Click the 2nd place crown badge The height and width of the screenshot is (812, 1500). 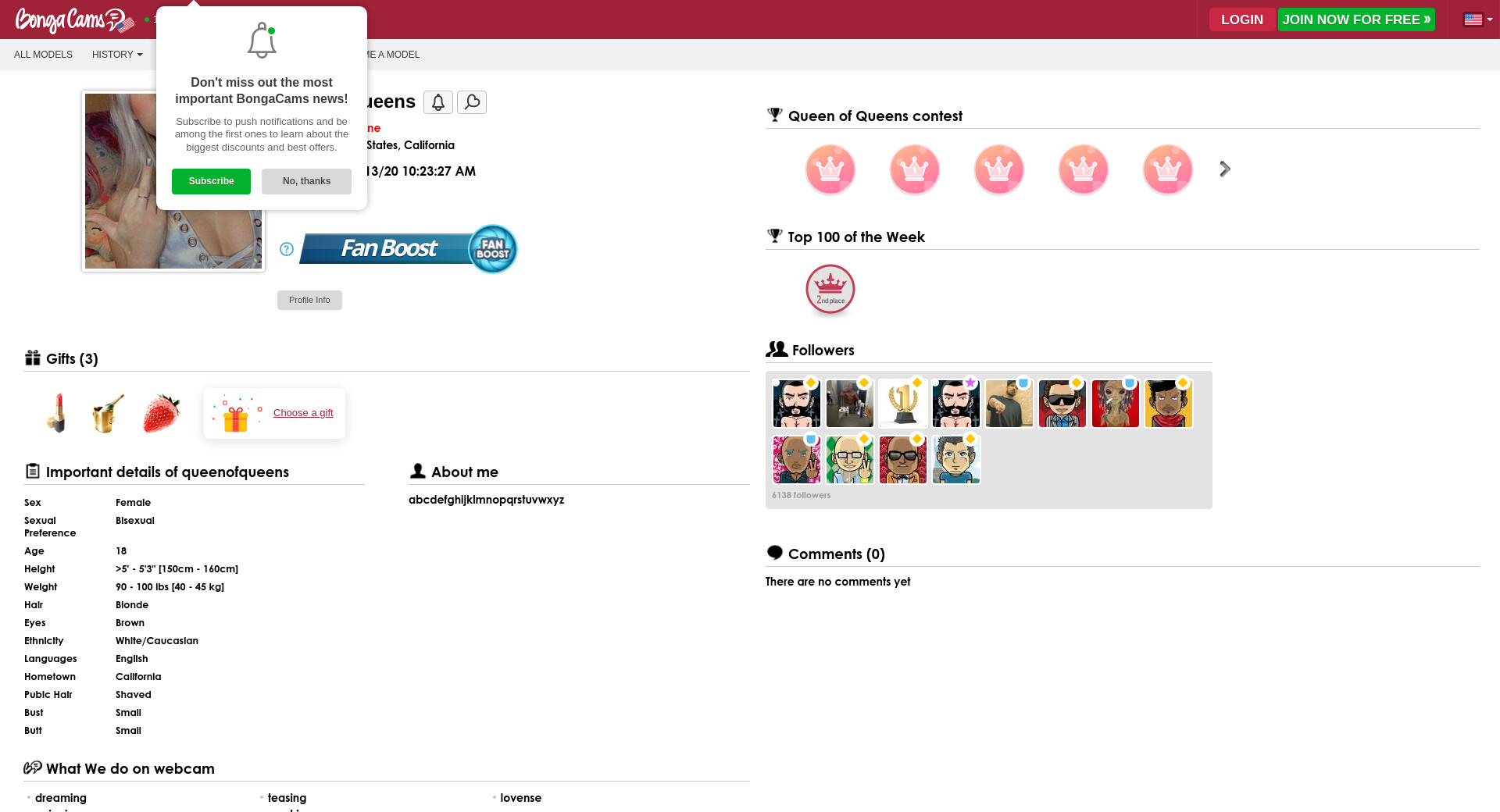(x=830, y=290)
